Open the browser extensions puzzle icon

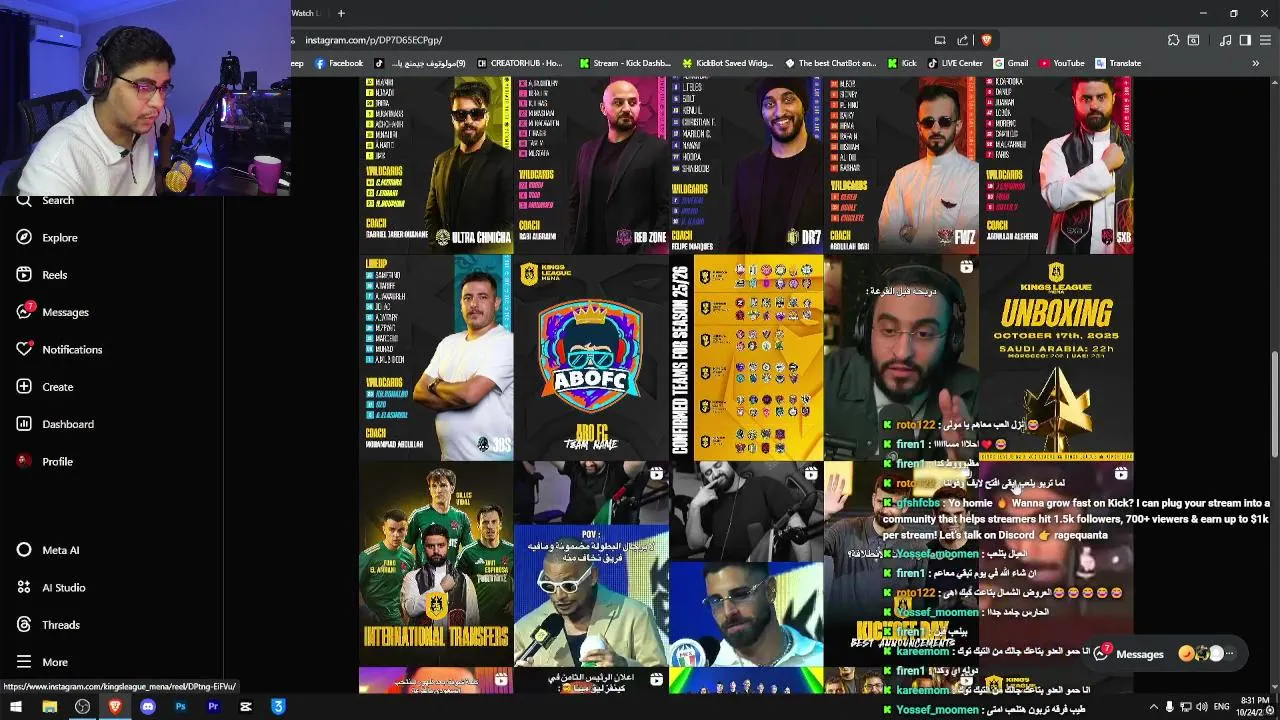click(x=1173, y=40)
